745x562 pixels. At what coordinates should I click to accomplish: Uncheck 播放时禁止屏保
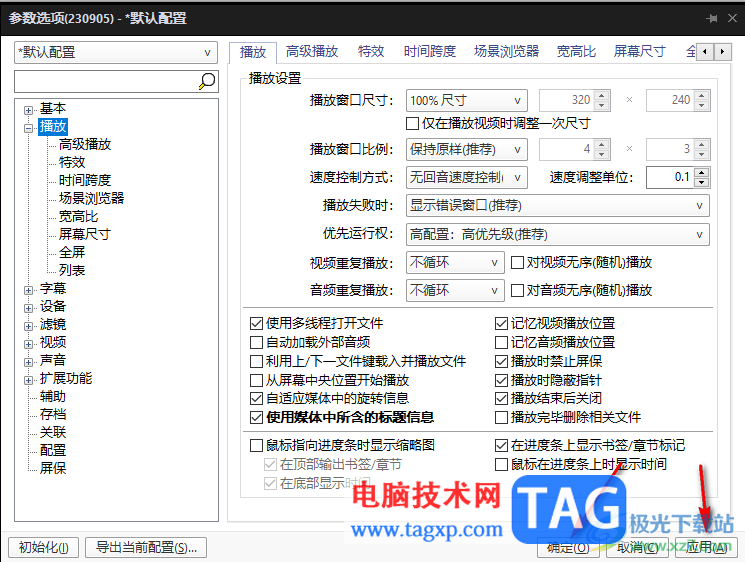coord(501,361)
